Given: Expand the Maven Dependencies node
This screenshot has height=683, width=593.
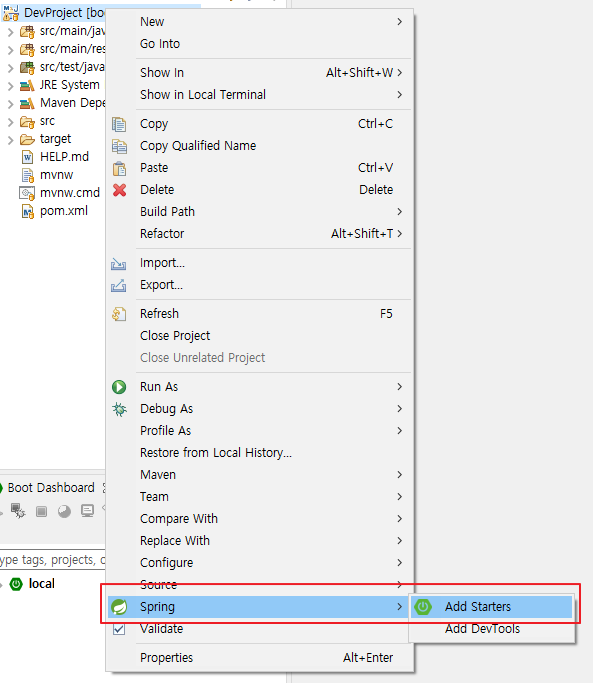Looking at the screenshot, I should click(x=11, y=104).
